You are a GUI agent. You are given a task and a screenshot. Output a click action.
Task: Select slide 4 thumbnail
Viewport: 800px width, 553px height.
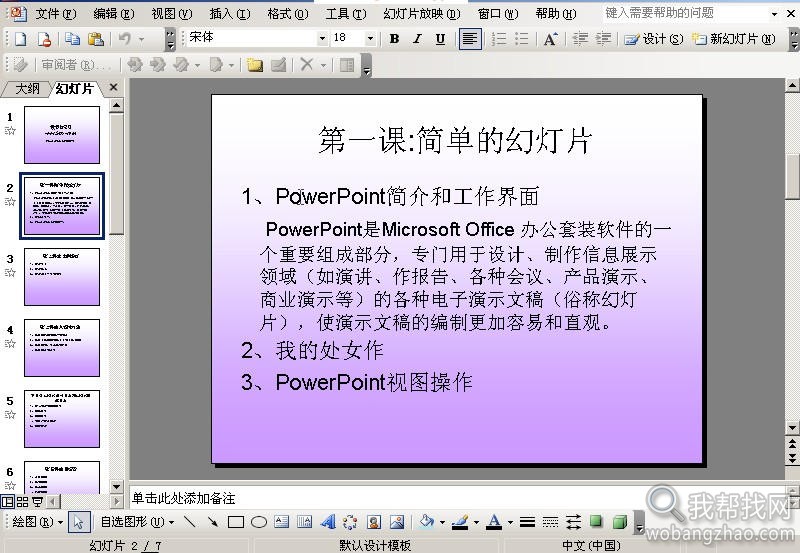(62, 348)
